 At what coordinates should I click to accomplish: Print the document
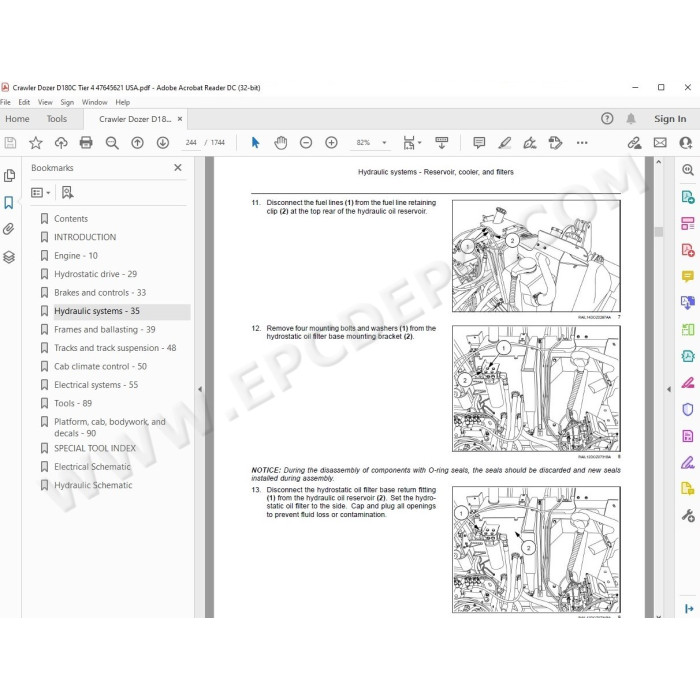click(x=86, y=143)
